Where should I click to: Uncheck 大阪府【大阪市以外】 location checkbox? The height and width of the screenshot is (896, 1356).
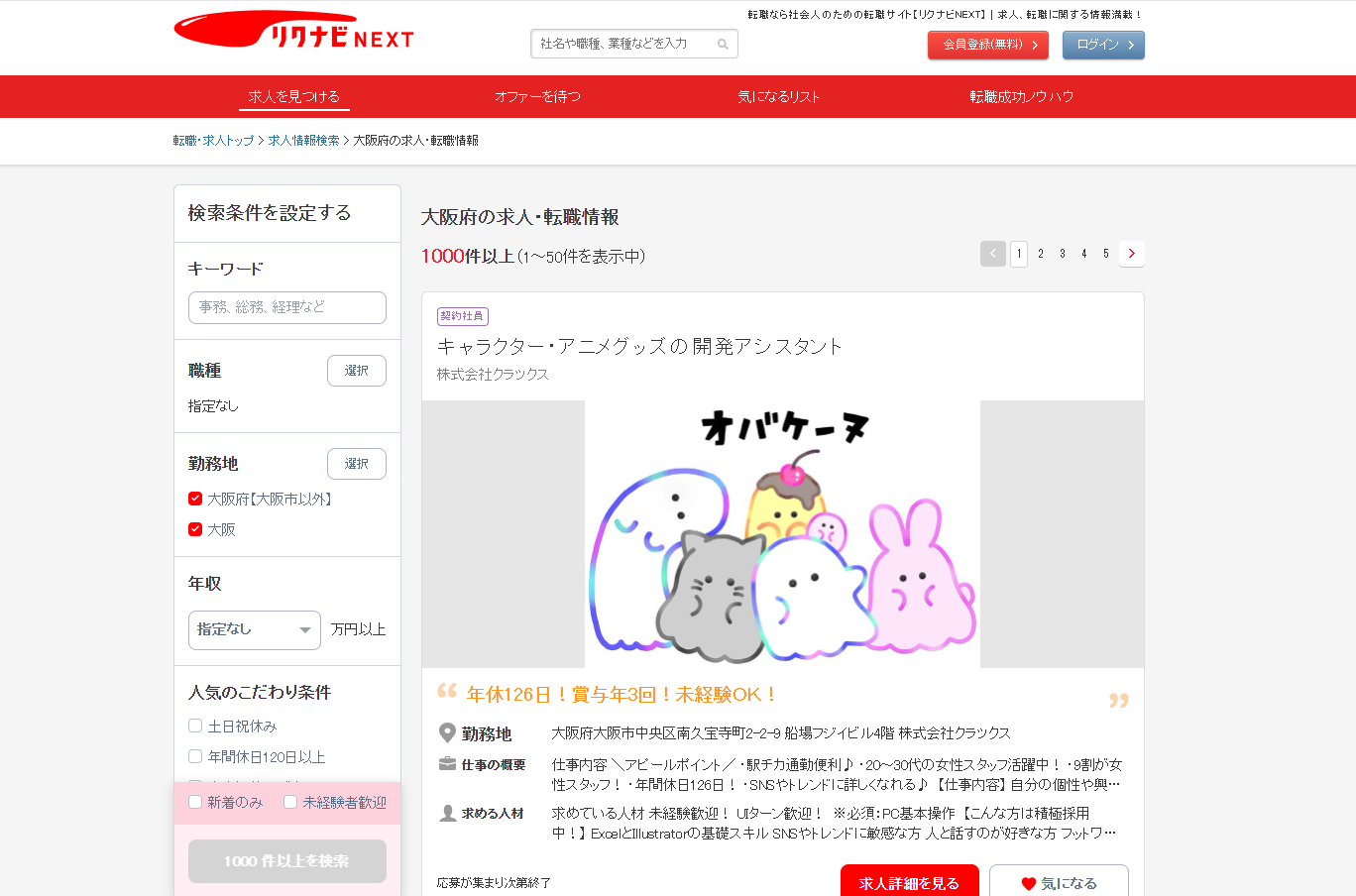[x=195, y=499]
